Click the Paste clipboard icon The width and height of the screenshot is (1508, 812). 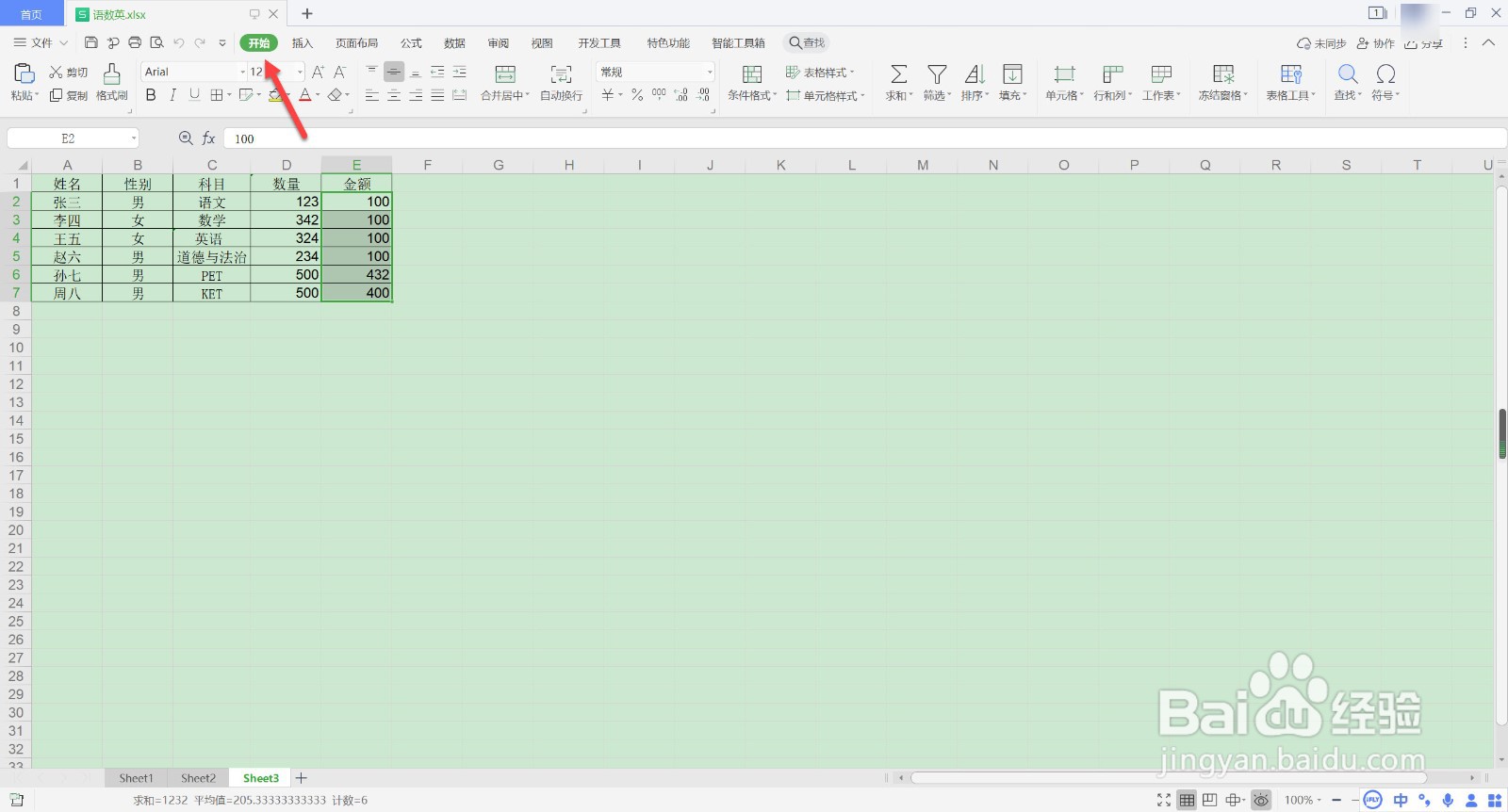coord(25,73)
